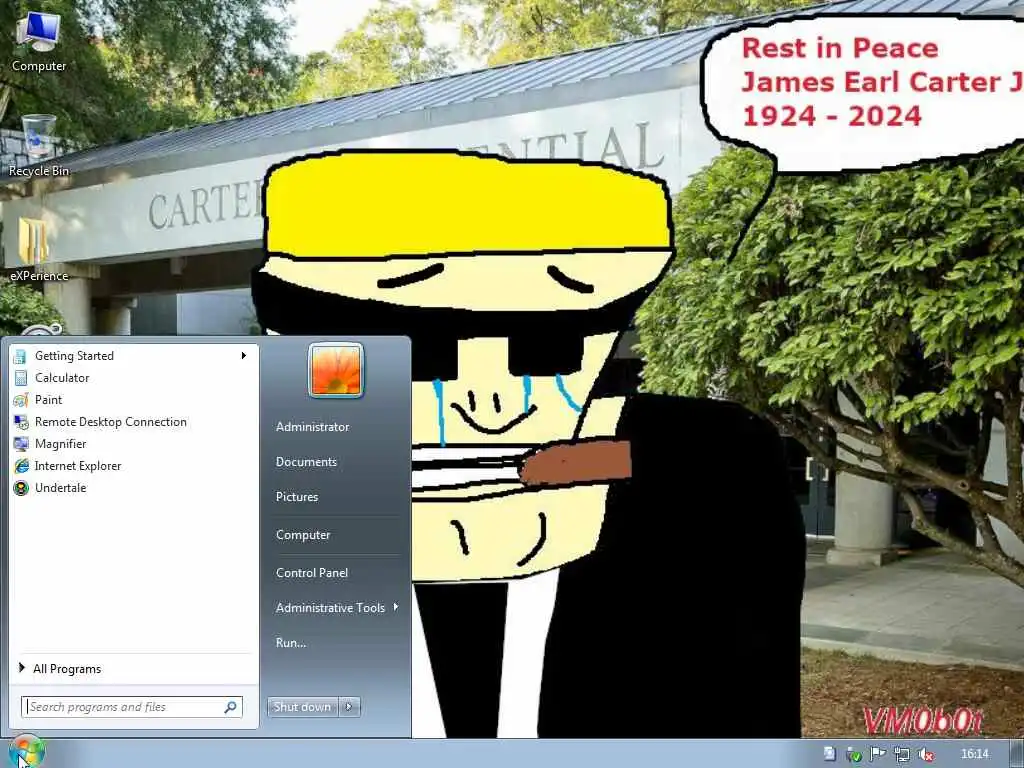
Task: Expand All Programs list
Action: [x=133, y=669]
